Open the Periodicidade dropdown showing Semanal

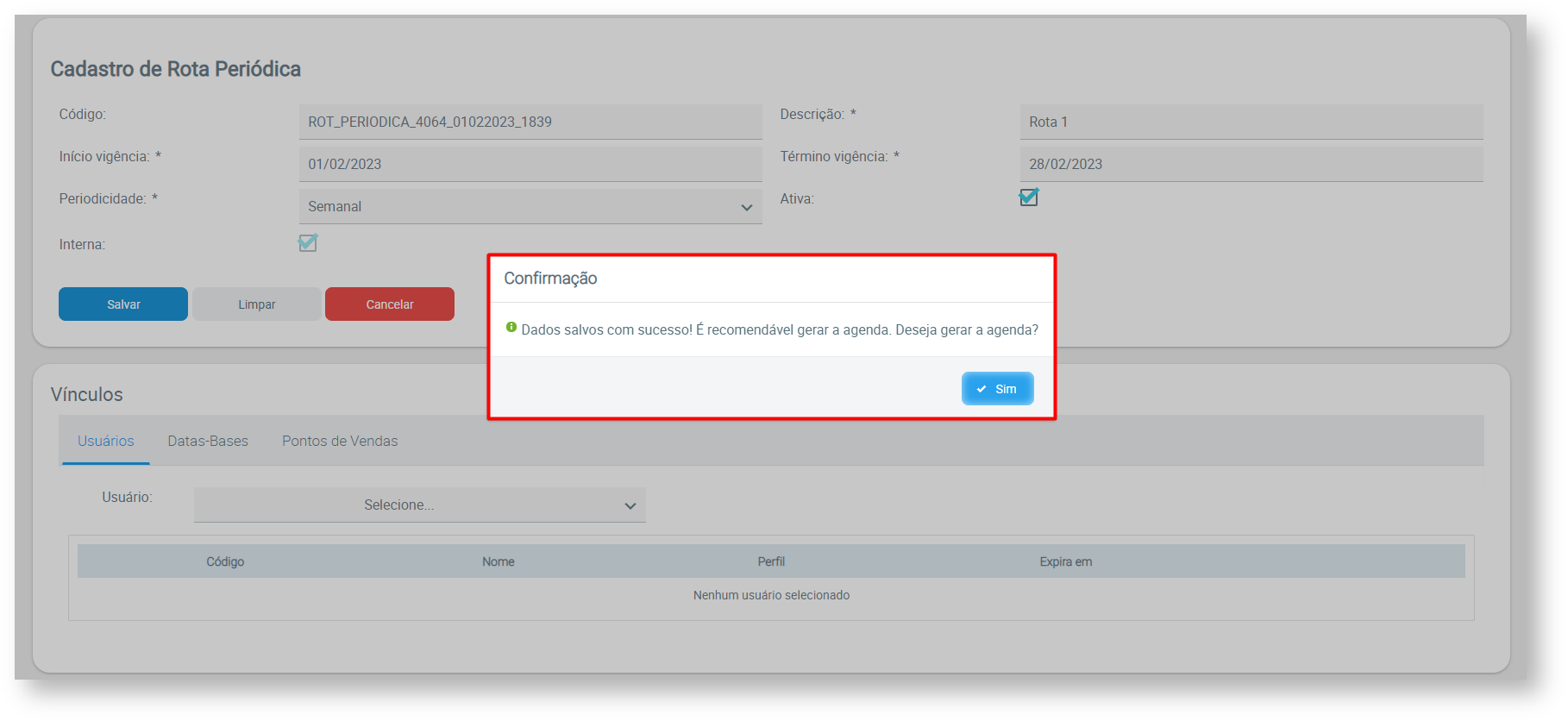tap(530, 207)
